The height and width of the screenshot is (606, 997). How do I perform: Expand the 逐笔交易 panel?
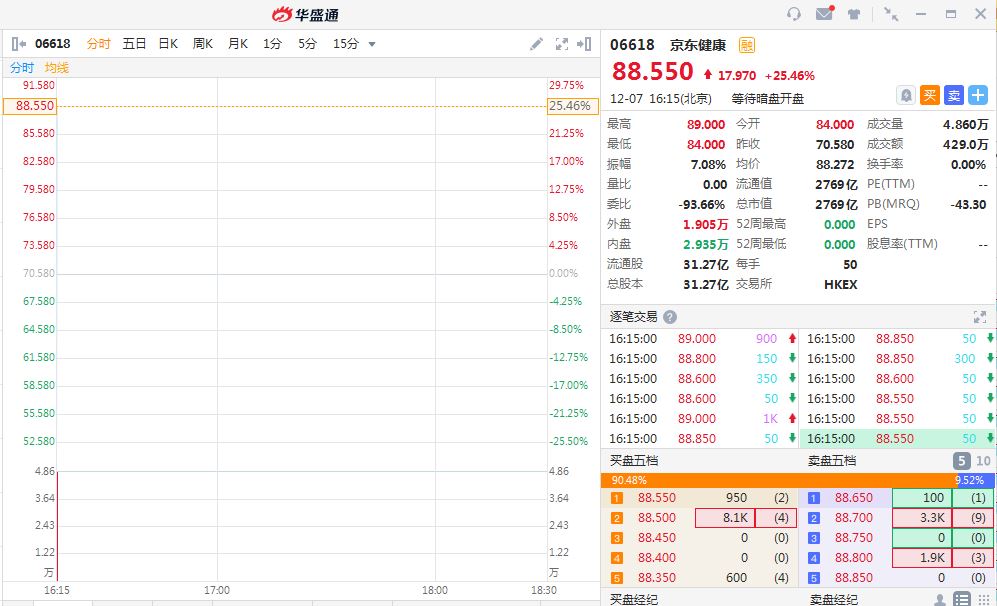(x=979, y=317)
